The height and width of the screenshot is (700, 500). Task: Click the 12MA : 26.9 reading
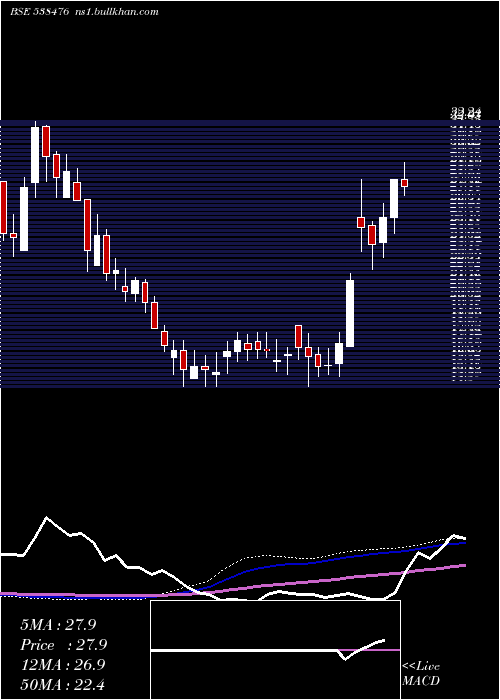pyautogui.click(x=62, y=665)
